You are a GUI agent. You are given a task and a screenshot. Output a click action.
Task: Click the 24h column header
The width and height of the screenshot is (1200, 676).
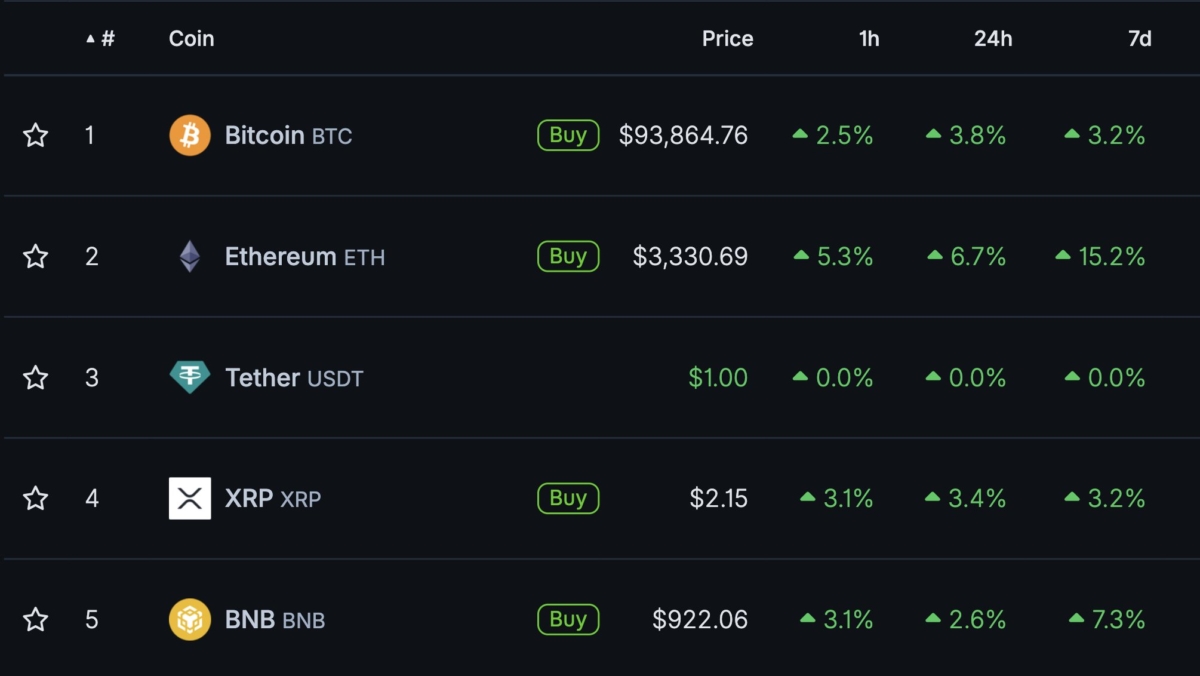[992, 38]
